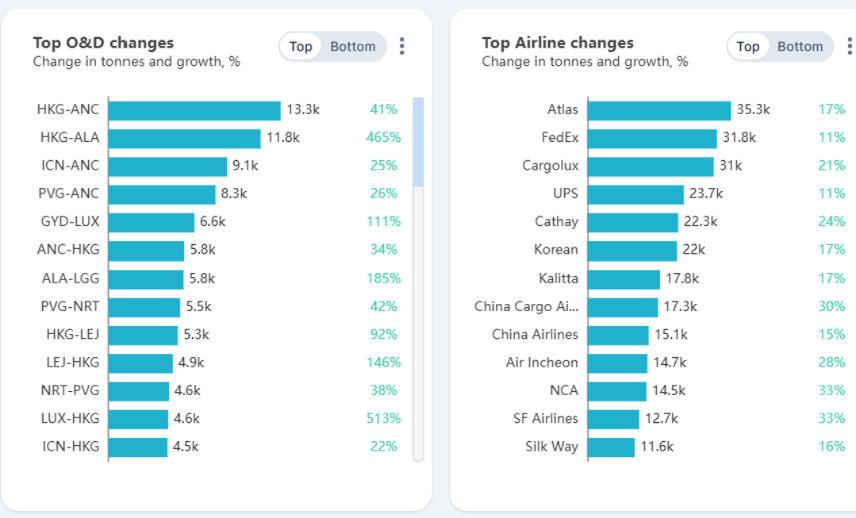
Task: Click the China Cargo Ai... truncated label
Action: pyautogui.click(x=526, y=306)
